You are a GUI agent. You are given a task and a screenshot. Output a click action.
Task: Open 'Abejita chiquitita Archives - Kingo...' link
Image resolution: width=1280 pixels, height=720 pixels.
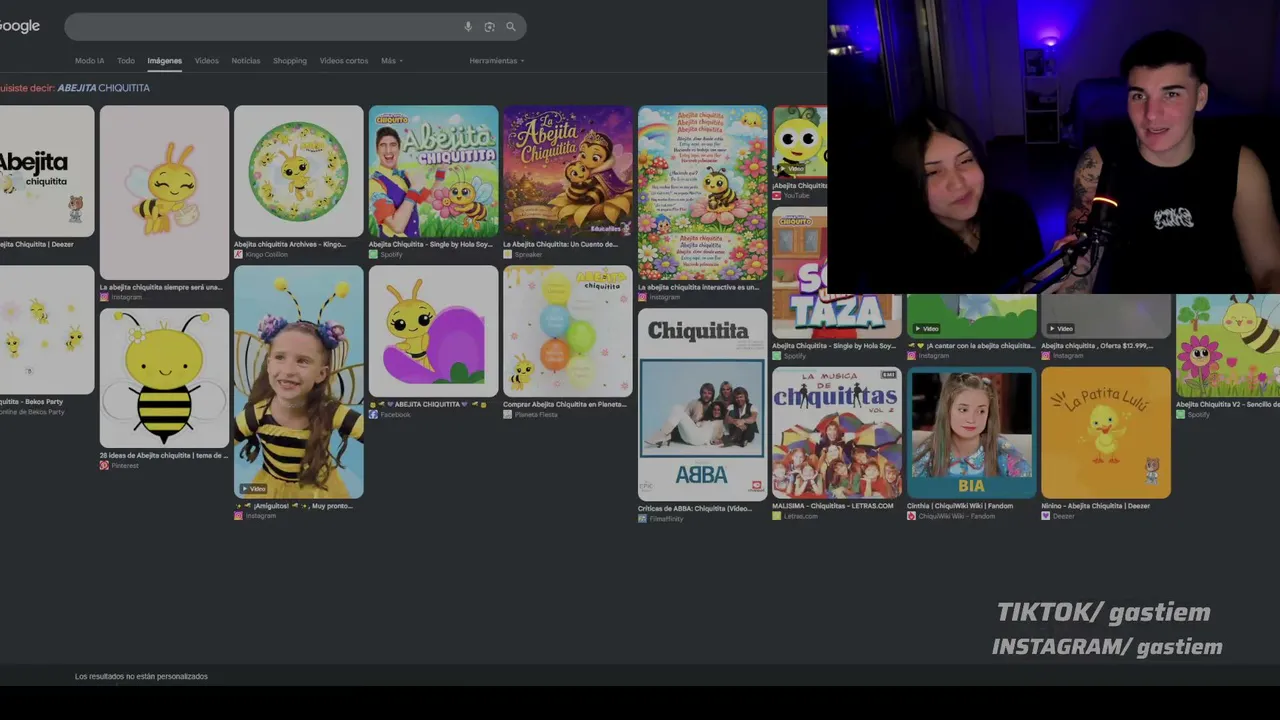[290, 244]
